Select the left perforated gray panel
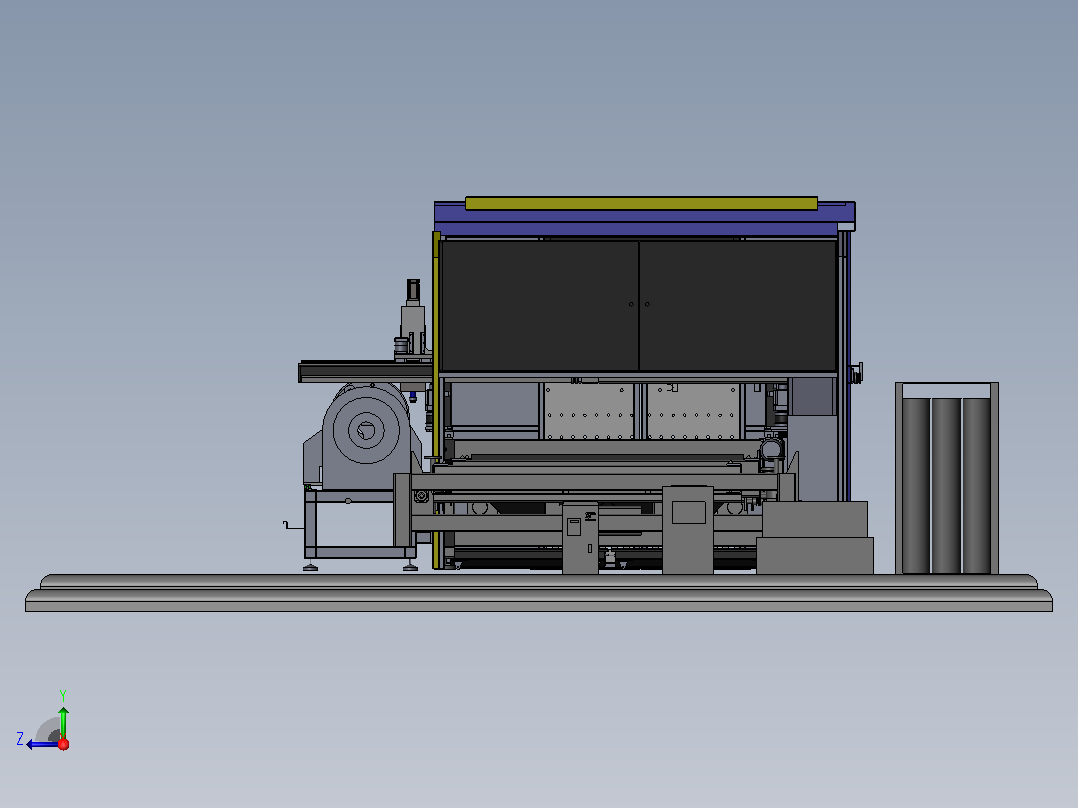 point(589,411)
